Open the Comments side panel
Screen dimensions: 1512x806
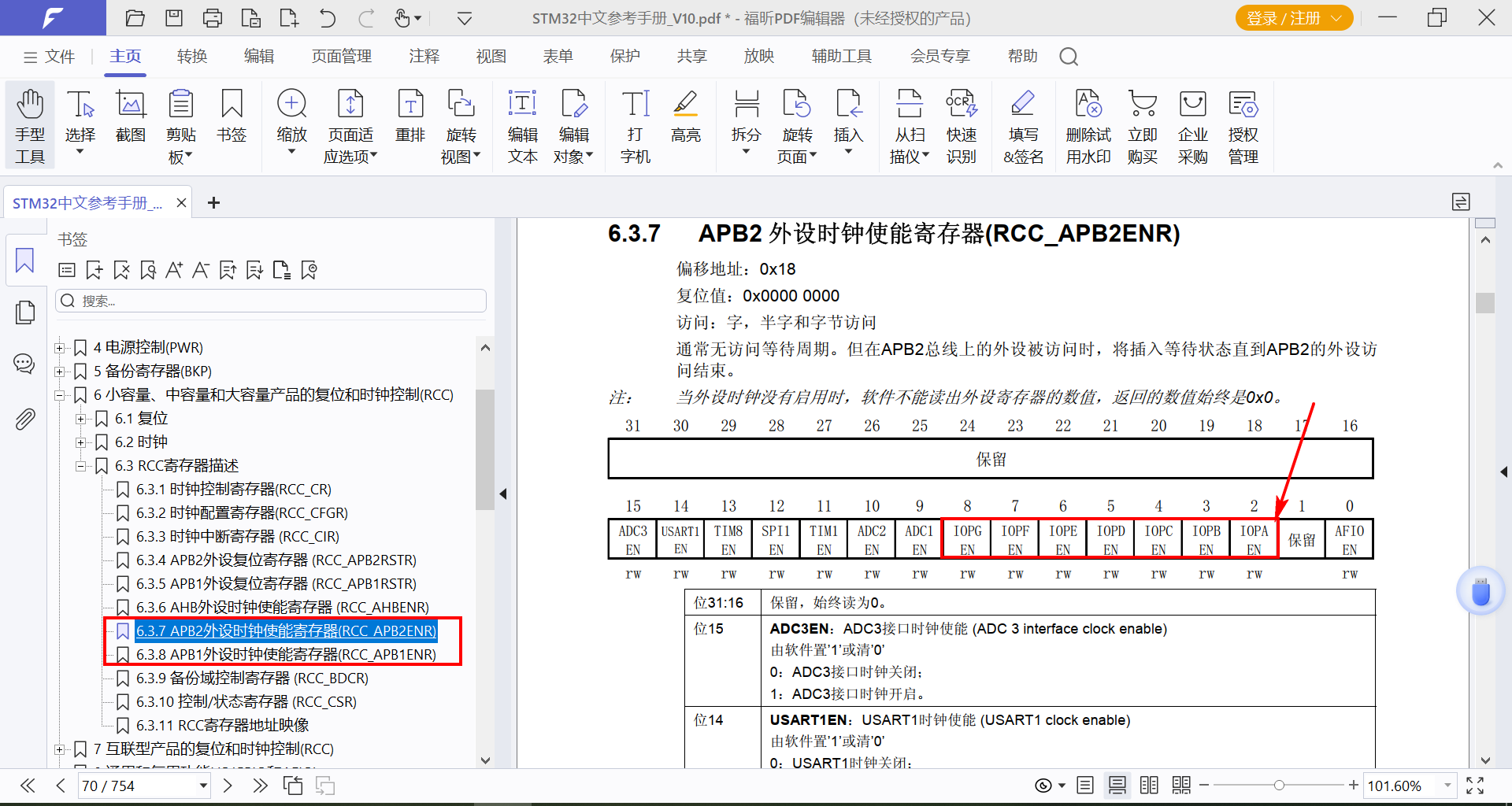[x=24, y=364]
